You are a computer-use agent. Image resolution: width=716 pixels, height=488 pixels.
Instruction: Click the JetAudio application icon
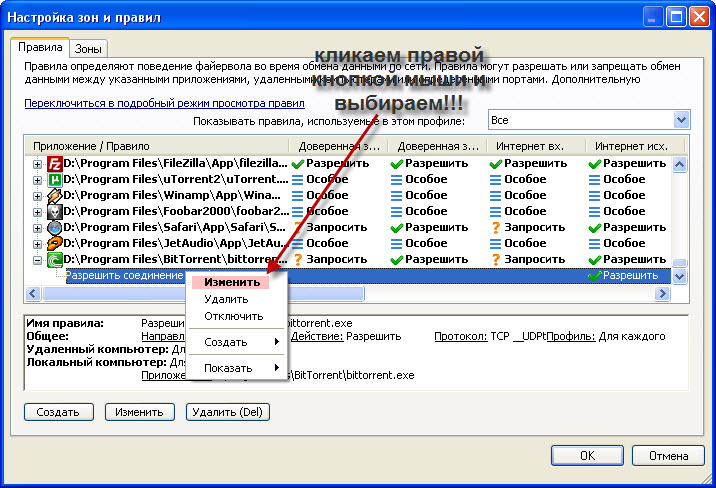pos(56,243)
